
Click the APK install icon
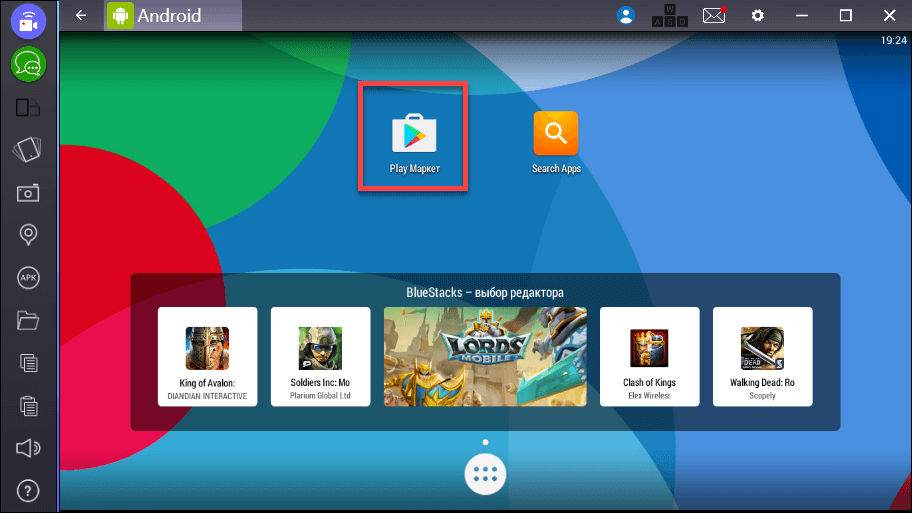pos(28,278)
